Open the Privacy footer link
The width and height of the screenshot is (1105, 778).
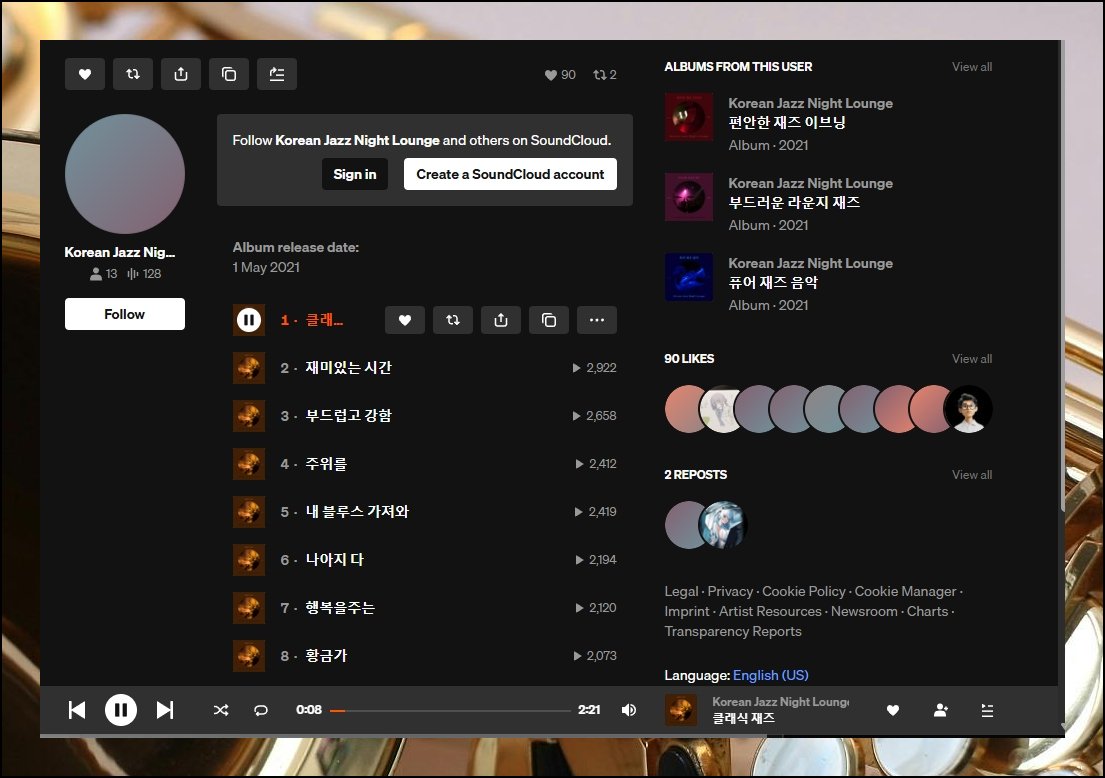pos(730,592)
